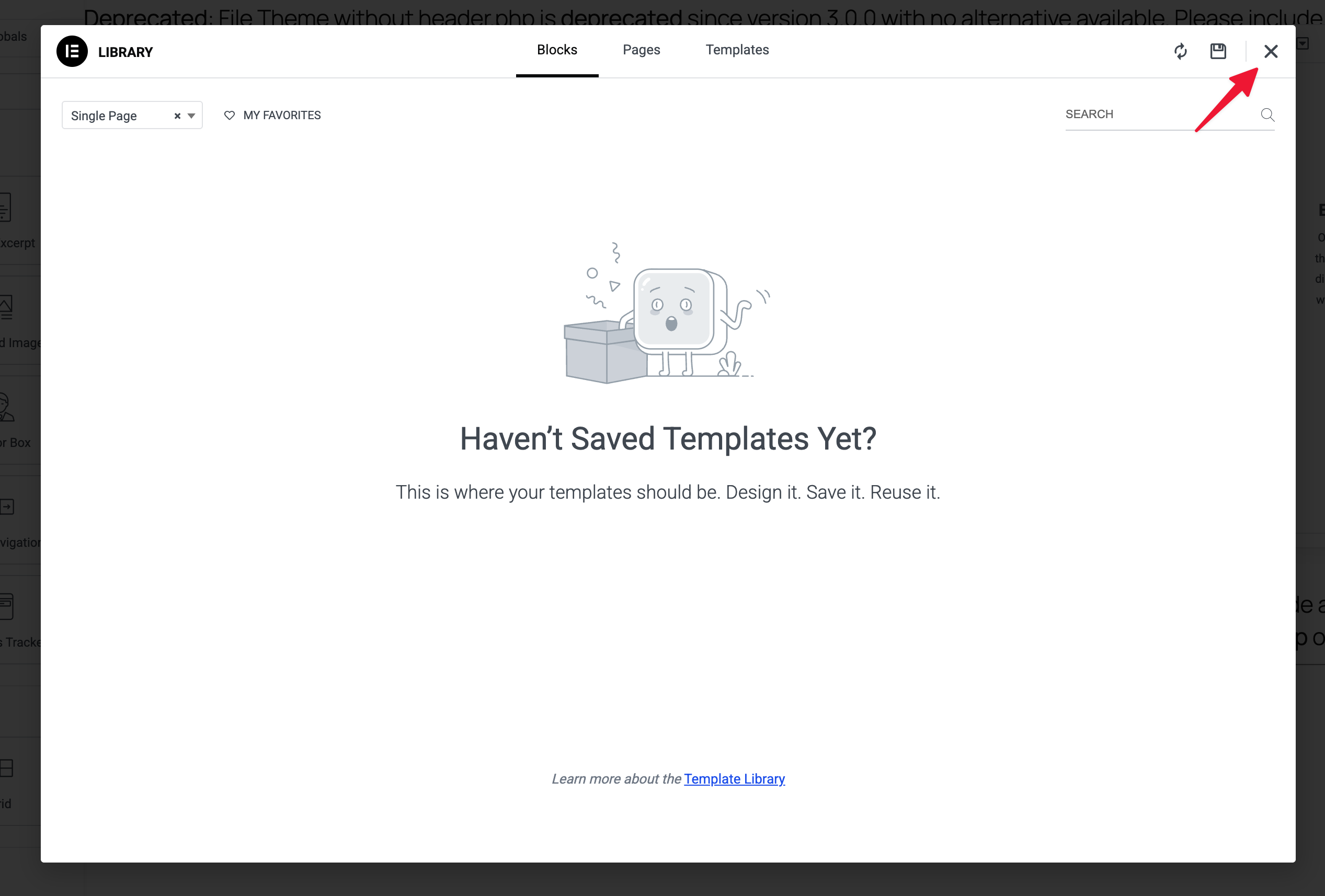
Task: Click the Post Excerpt widget icon
Action: pos(6,208)
